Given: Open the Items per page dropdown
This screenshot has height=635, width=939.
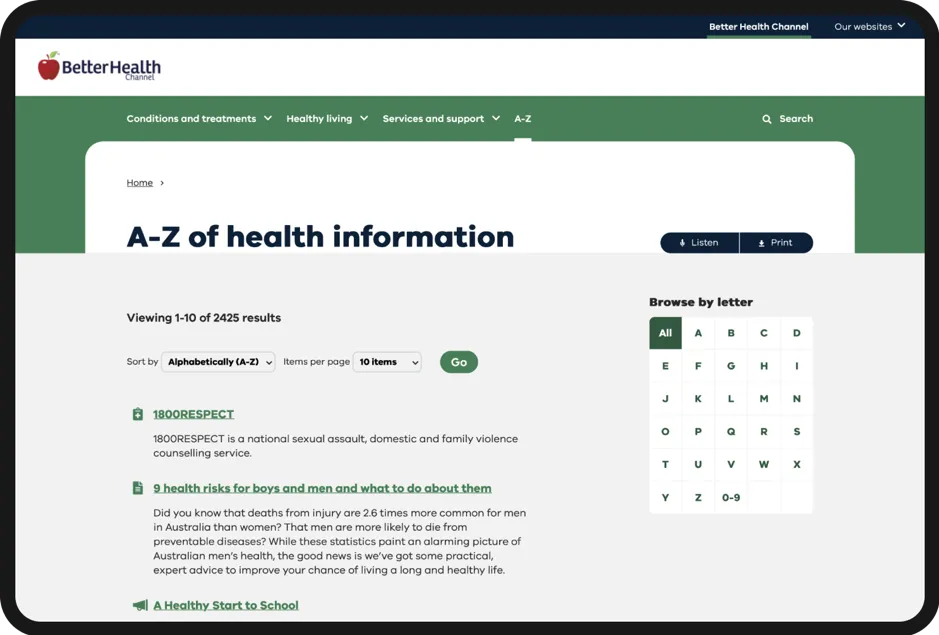Looking at the screenshot, I should point(387,361).
